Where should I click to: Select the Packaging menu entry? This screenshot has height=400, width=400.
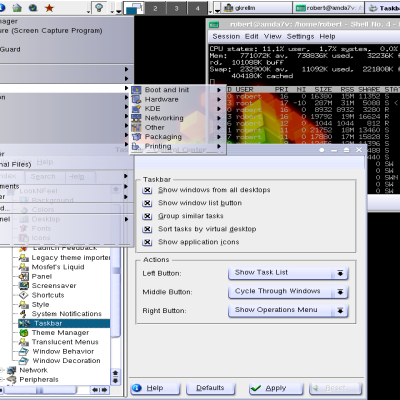[x=177, y=137]
